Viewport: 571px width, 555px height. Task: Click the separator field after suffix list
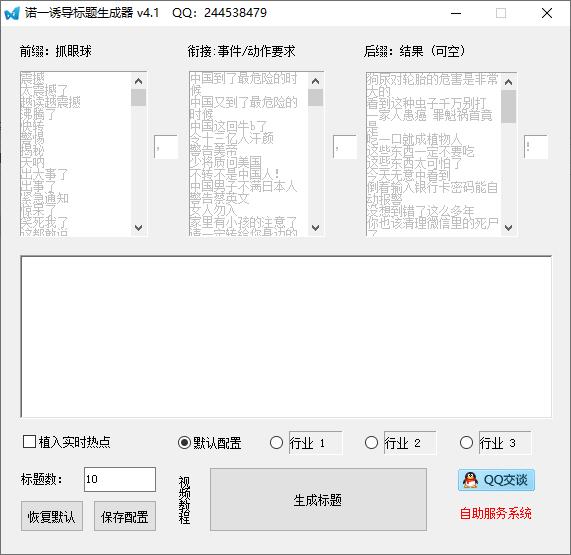pos(535,147)
